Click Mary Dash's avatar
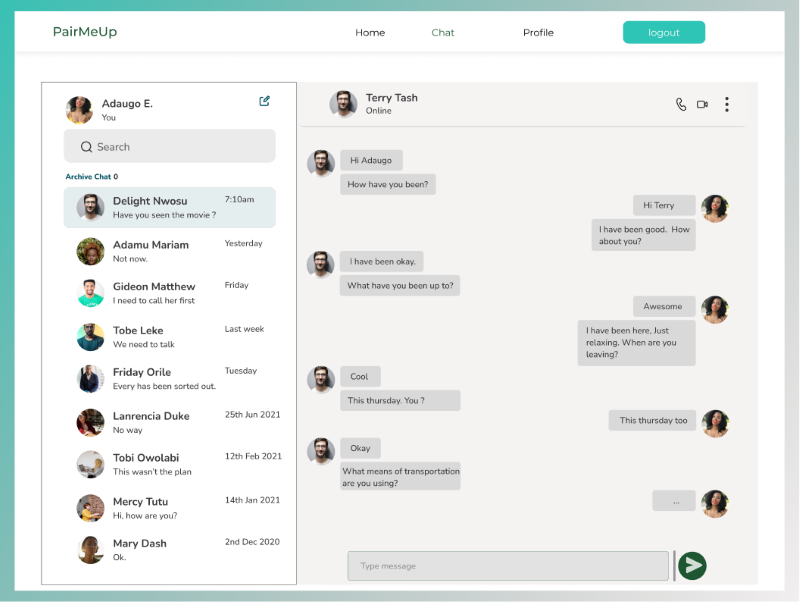The image size is (800, 602). [x=90, y=550]
